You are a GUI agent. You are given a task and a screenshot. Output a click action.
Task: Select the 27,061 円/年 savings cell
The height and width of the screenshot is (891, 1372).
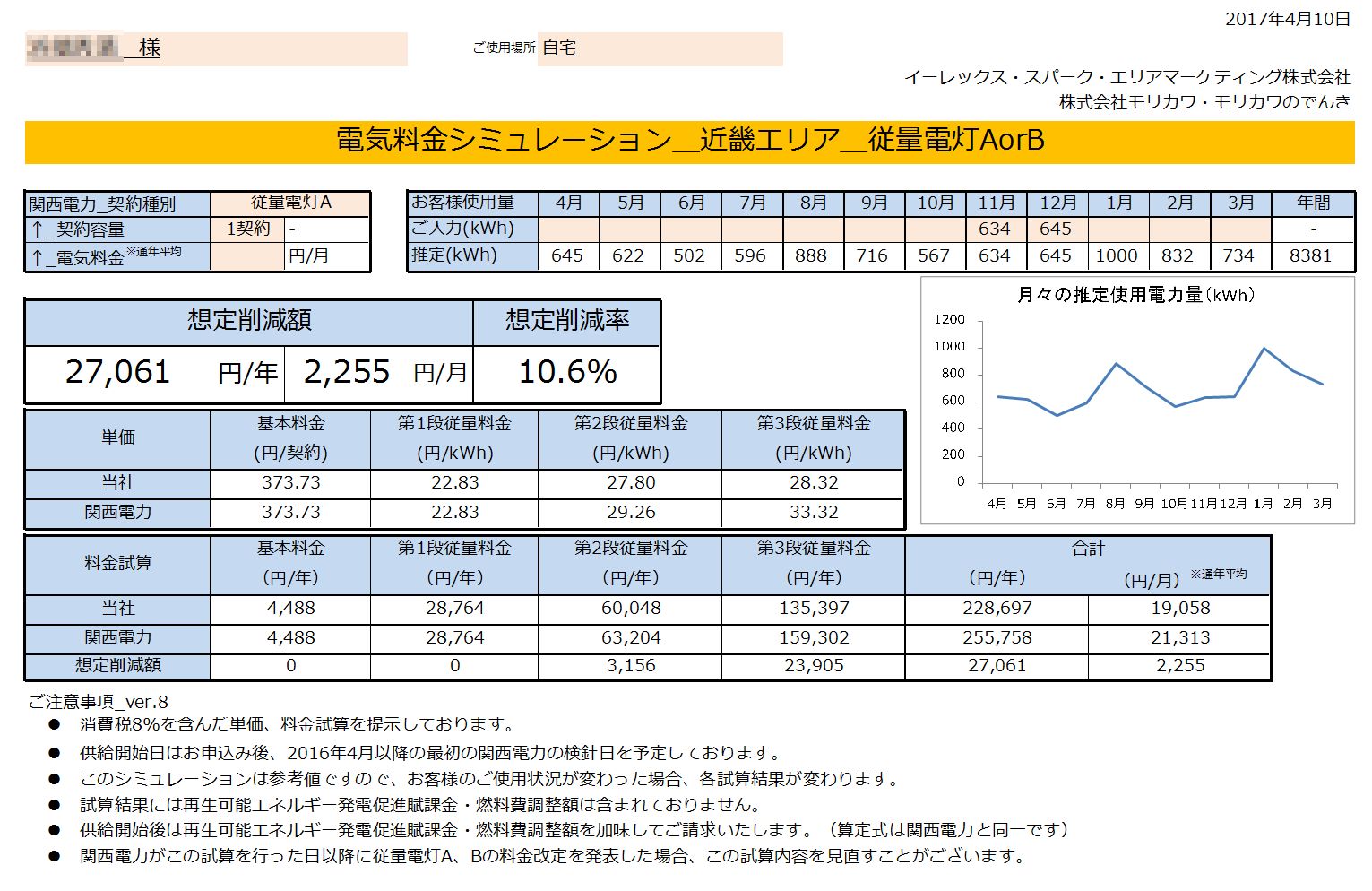click(x=155, y=372)
